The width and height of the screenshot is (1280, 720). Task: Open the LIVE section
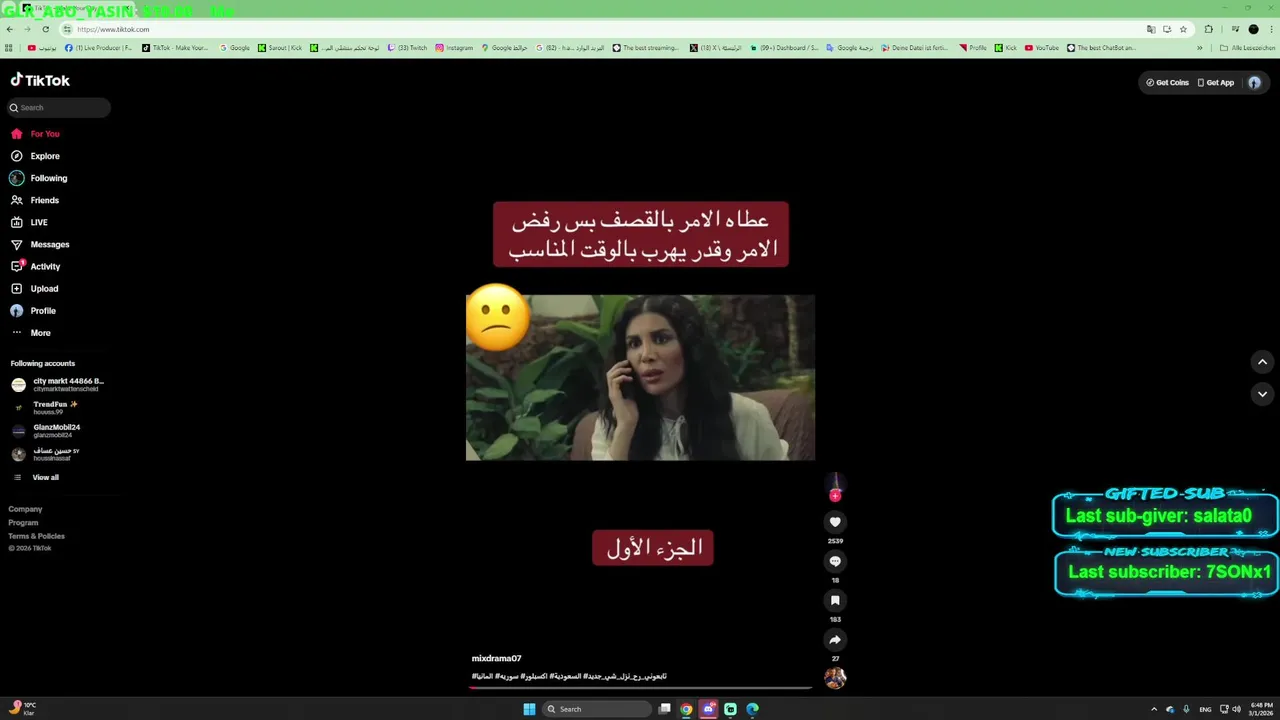29,222
